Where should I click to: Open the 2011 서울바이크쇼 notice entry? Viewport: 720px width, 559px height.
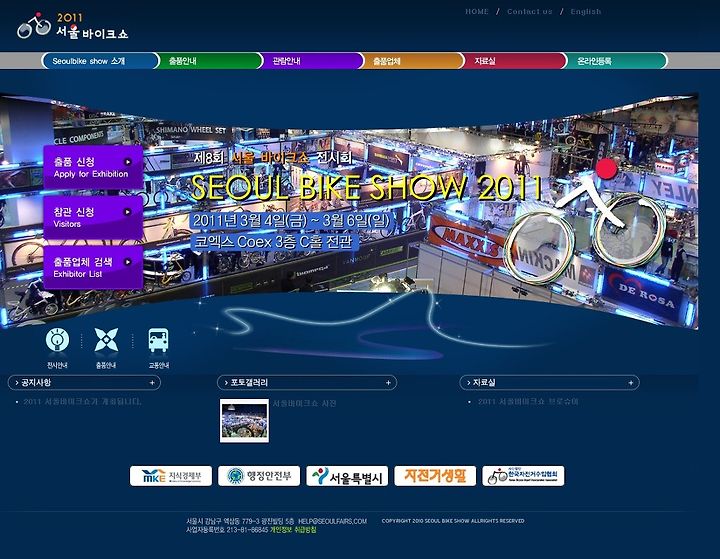coord(82,401)
